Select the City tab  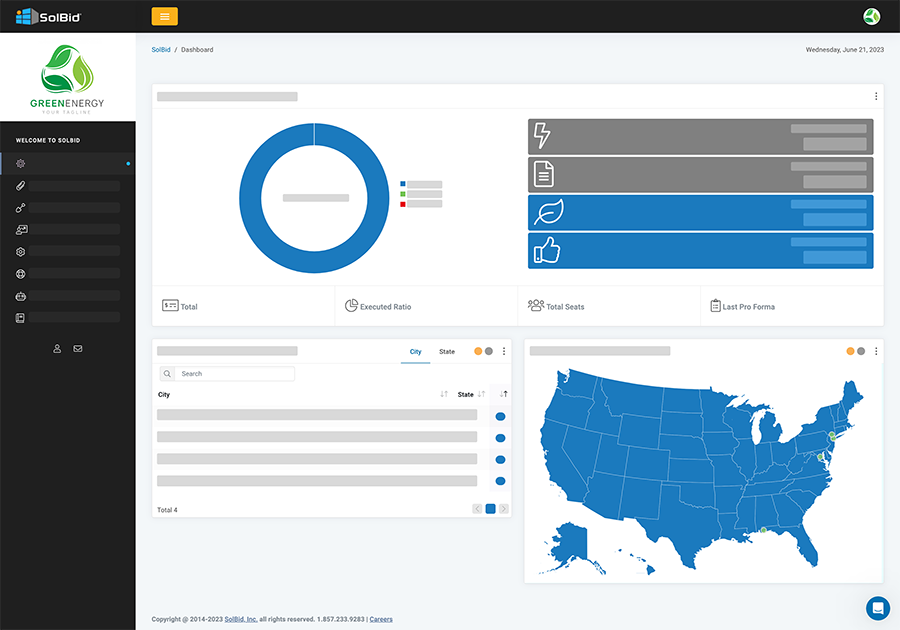click(x=415, y=352)
